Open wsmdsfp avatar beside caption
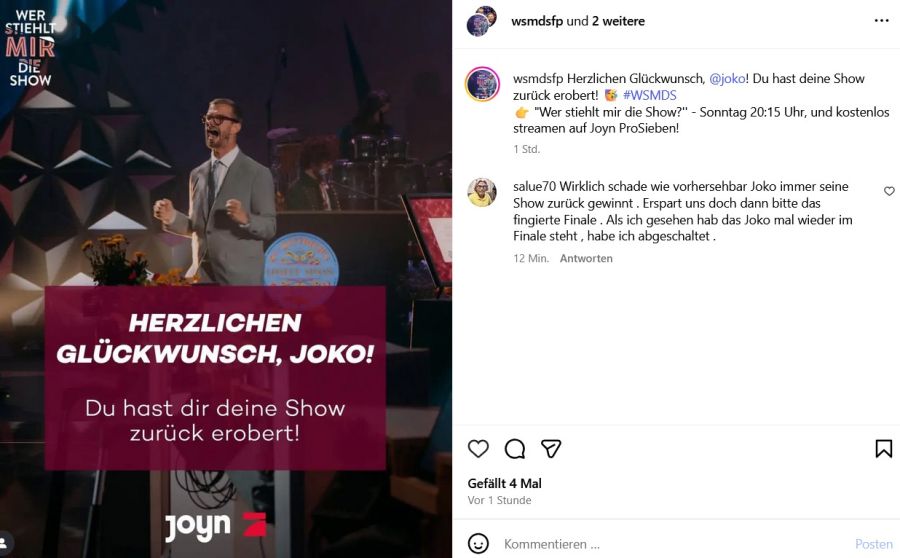The height and width of the screenshot is (558, 900). click(x=482, y=84)
